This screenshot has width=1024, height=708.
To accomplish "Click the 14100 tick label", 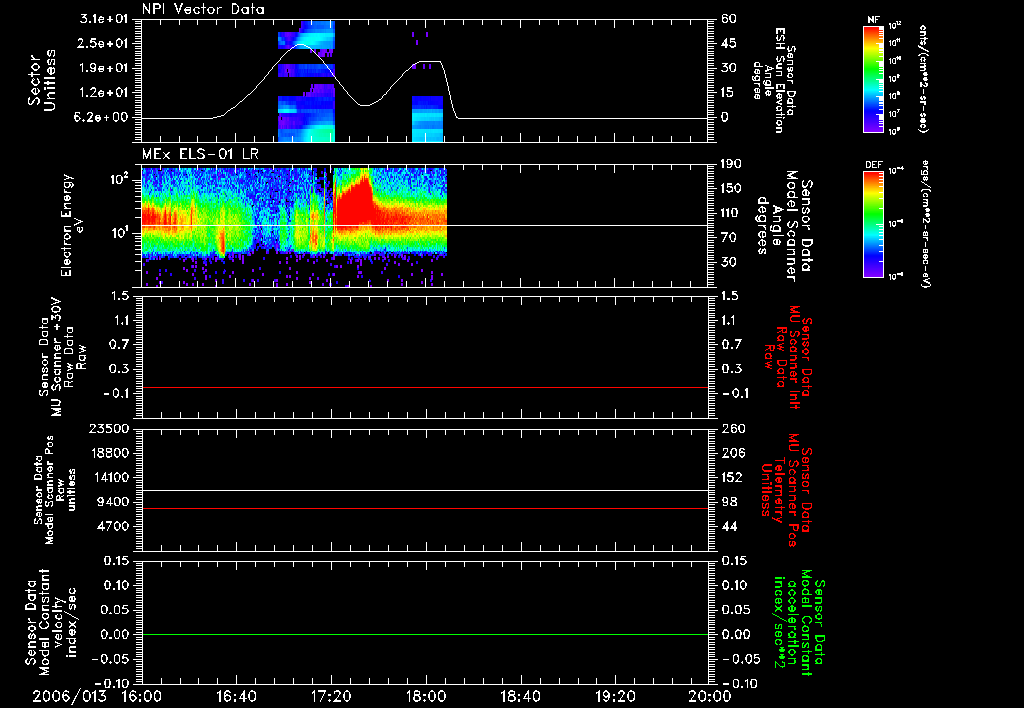I will pos(109,477).
